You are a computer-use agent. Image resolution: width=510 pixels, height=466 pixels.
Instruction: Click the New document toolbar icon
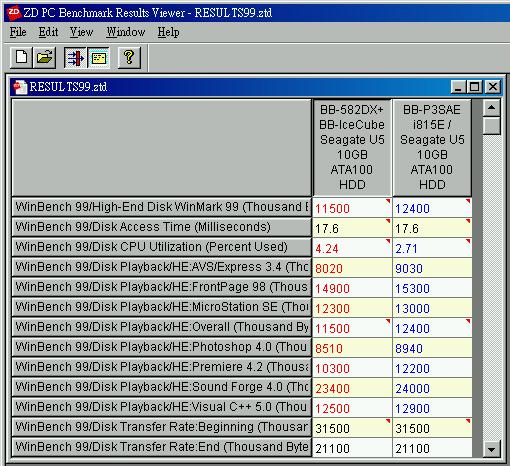(x=21, y=57)
